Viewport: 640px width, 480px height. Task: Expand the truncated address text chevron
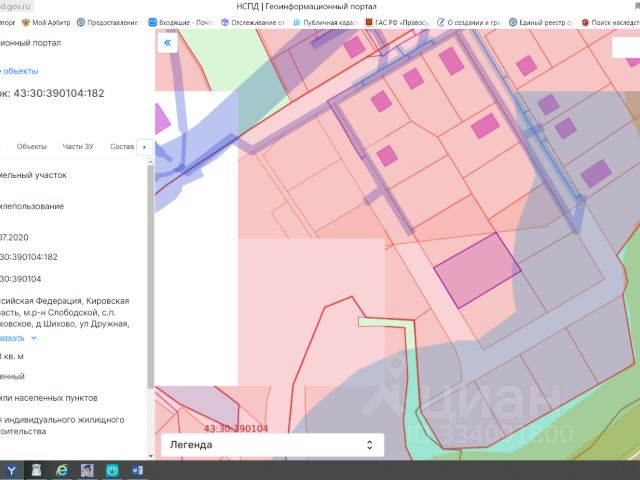click(34, 338)
